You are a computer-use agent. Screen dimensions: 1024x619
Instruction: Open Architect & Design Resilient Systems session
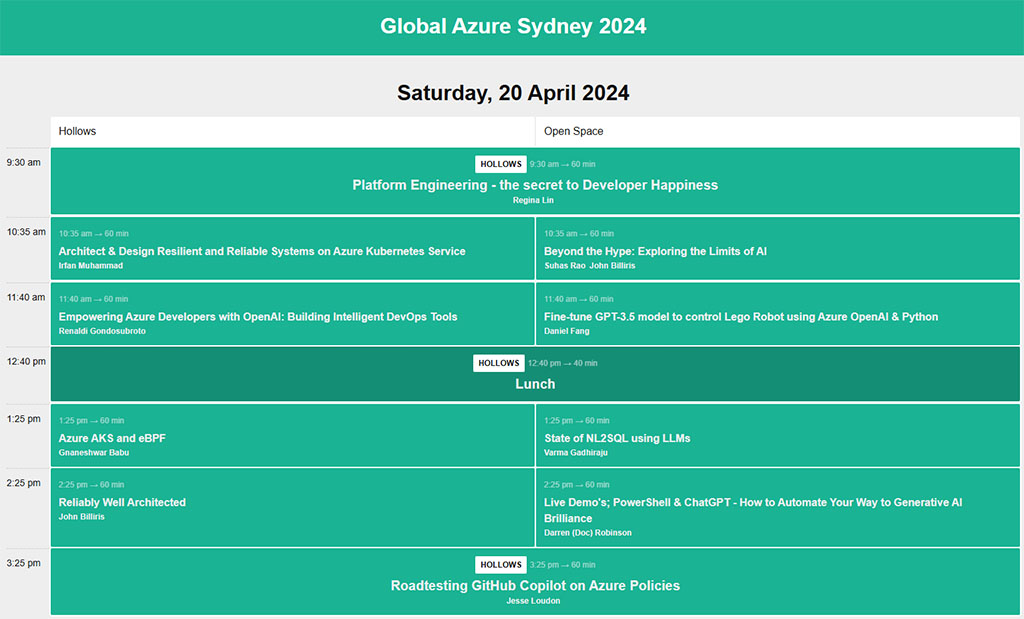point(293,248)
